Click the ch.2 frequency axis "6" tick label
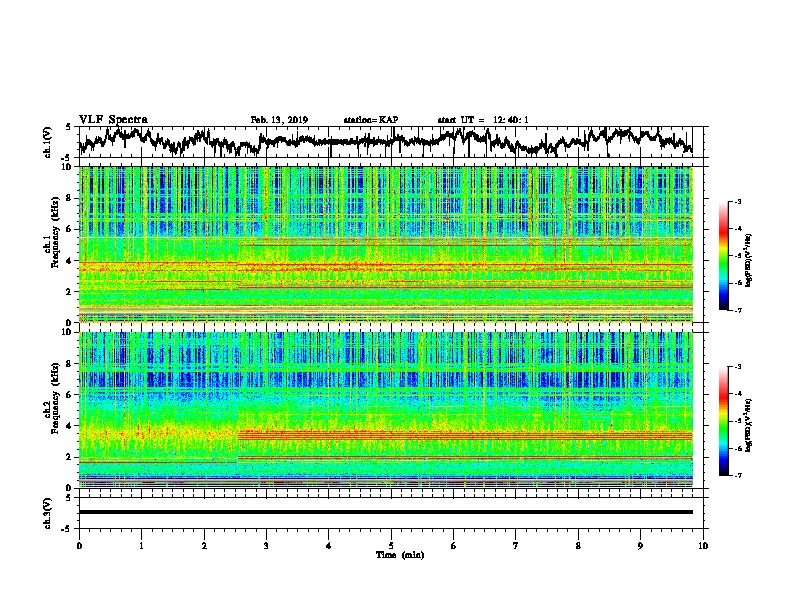The width and height of the screenshot is (792, 612). coord(69,395)
